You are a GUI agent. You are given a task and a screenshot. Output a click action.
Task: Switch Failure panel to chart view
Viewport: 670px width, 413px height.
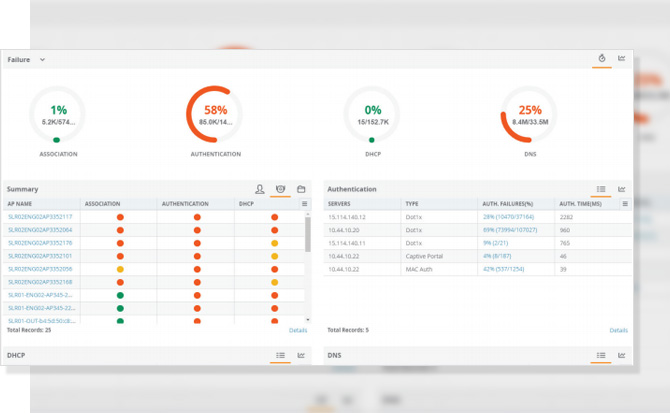622,59
